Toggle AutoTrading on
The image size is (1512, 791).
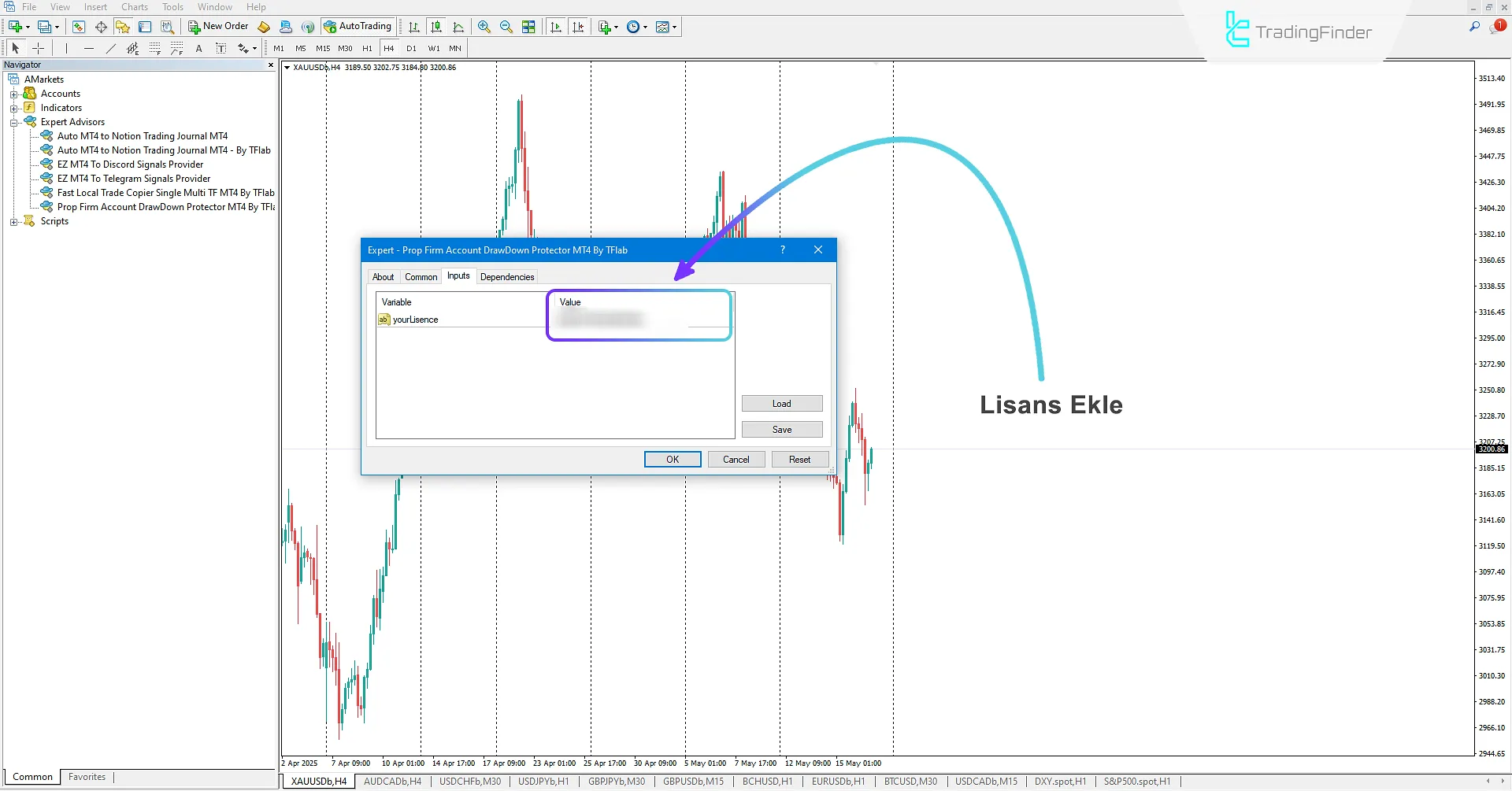358,26
